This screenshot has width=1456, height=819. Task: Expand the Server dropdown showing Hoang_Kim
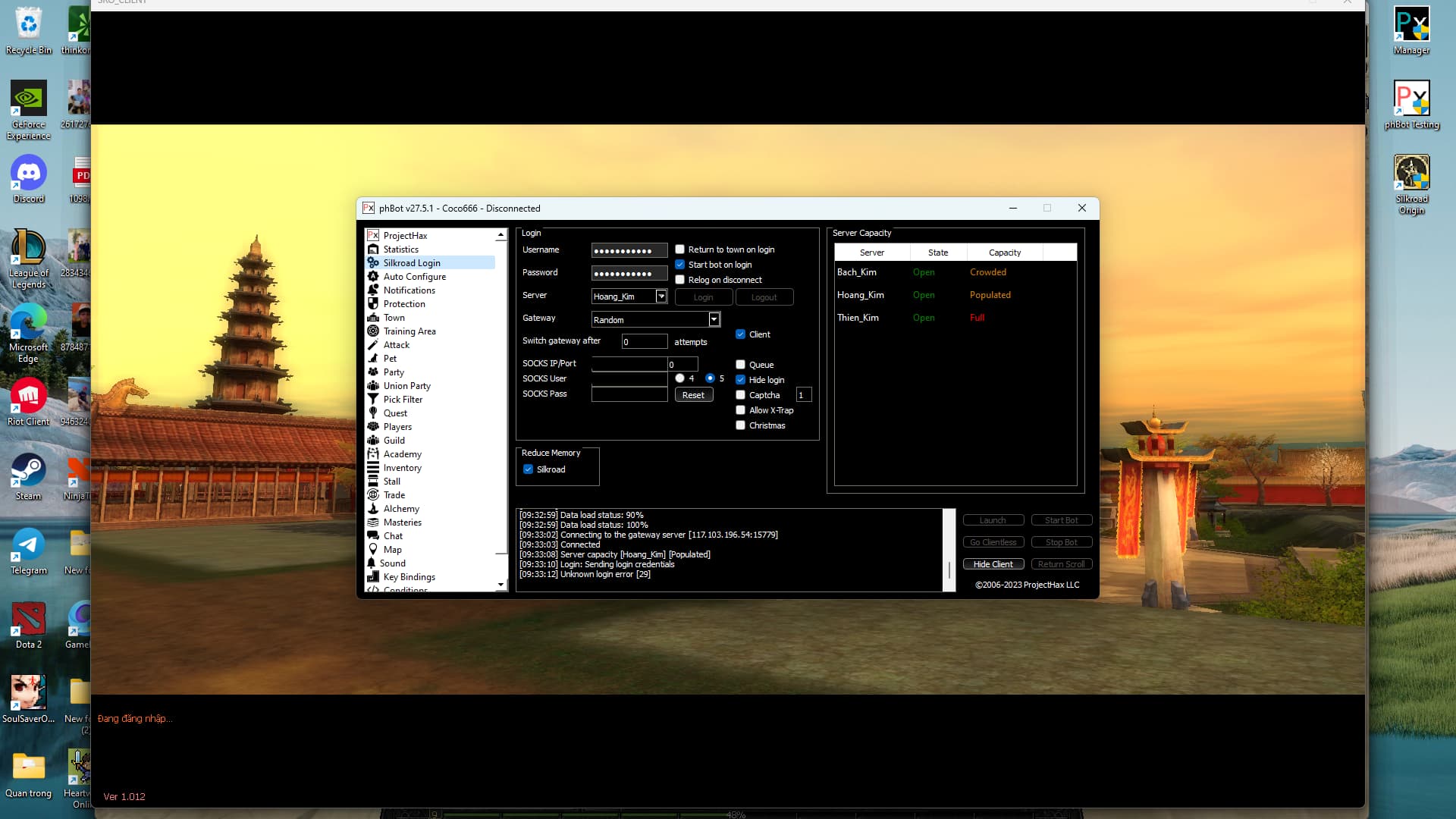[661, 297]
